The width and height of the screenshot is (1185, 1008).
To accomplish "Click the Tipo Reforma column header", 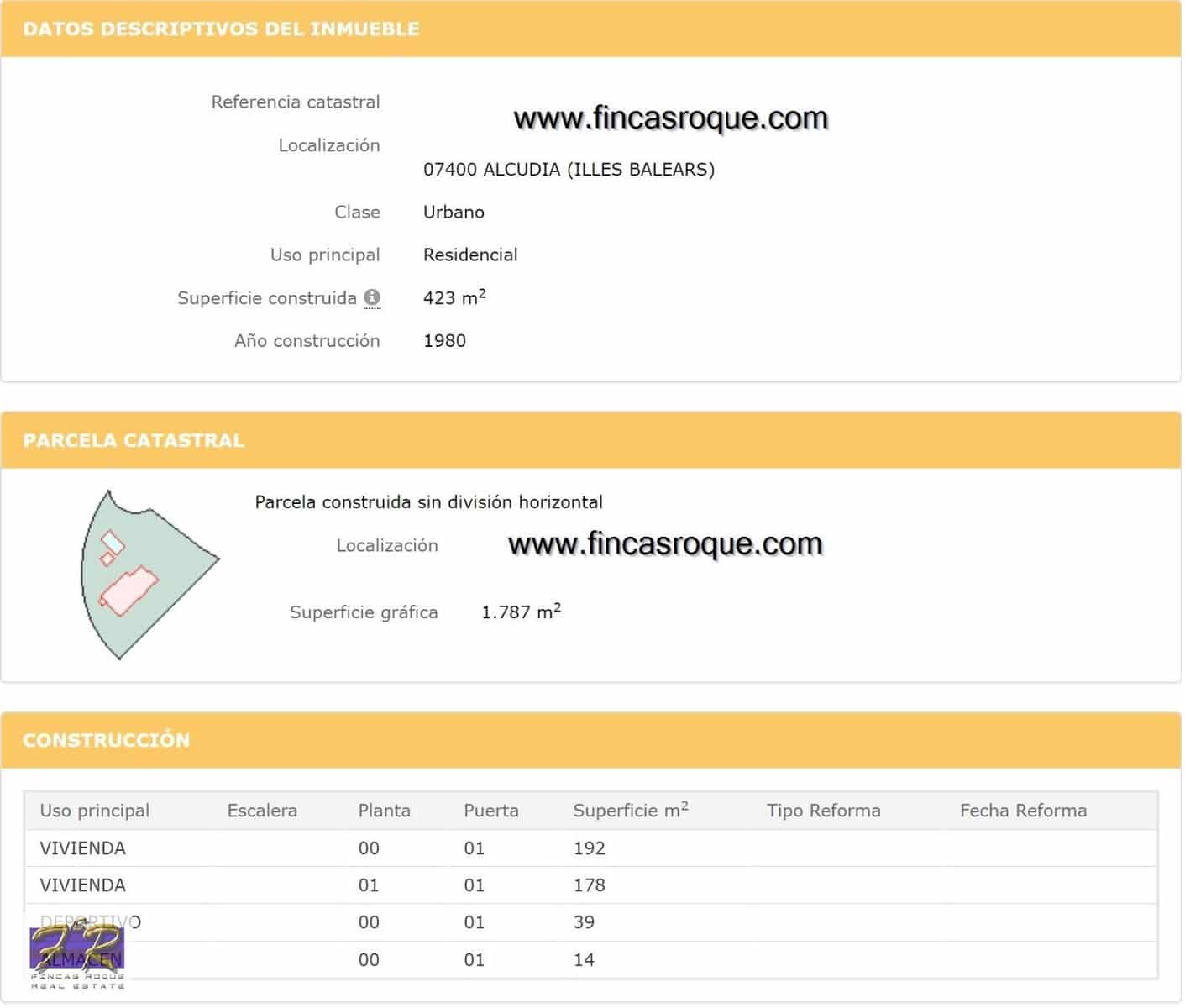I will 823,811.
